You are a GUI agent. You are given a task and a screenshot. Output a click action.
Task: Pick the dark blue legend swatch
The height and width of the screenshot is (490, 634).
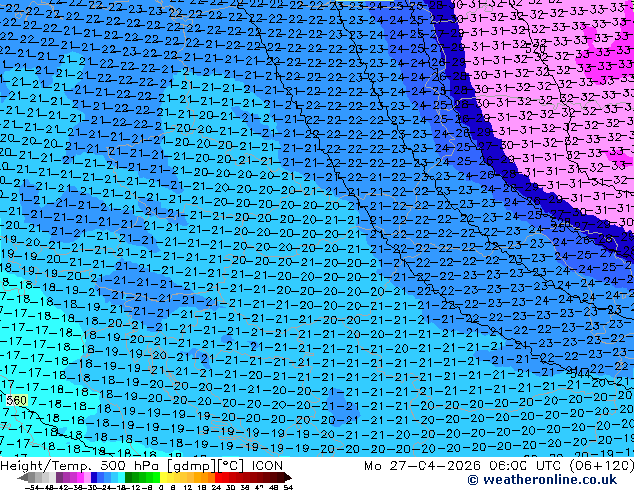tap(94, 477)
